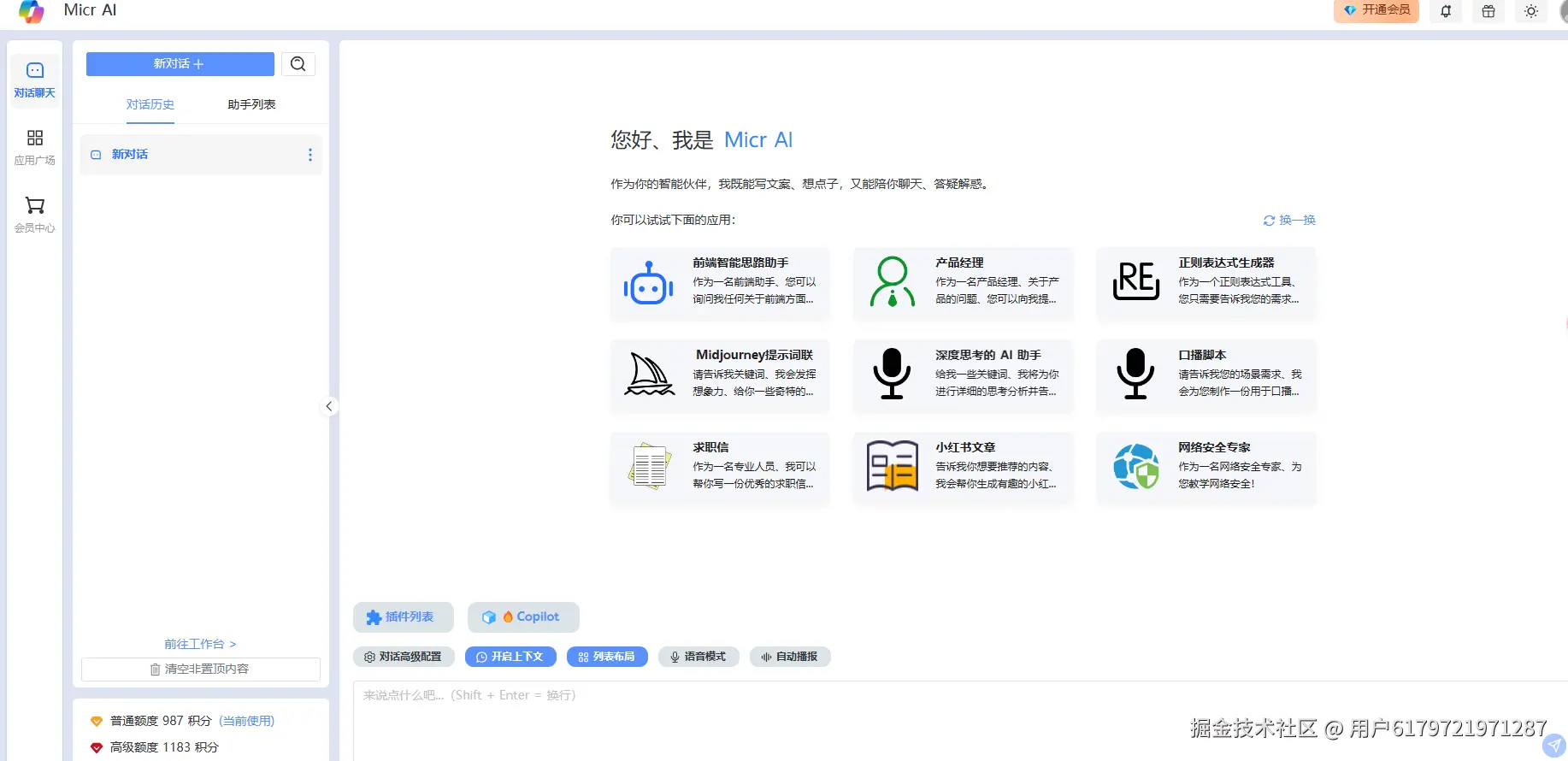Image resolution: width=1568 pixels, height=761 pixels.
Task: Switch to the 助手列表 tab
Action: [251, 104]
